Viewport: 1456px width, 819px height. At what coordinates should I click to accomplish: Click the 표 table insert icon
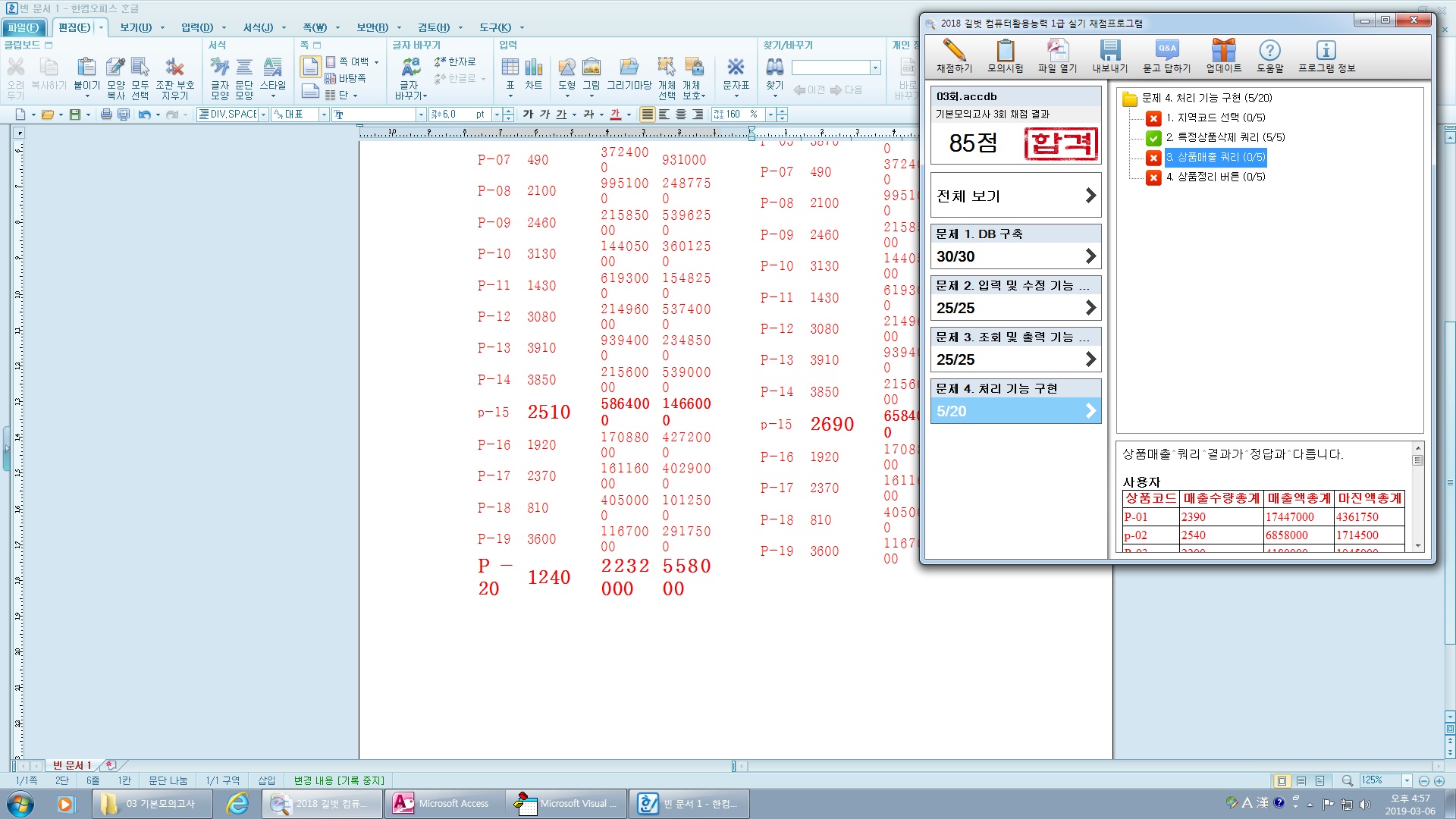tap(510, 68)
